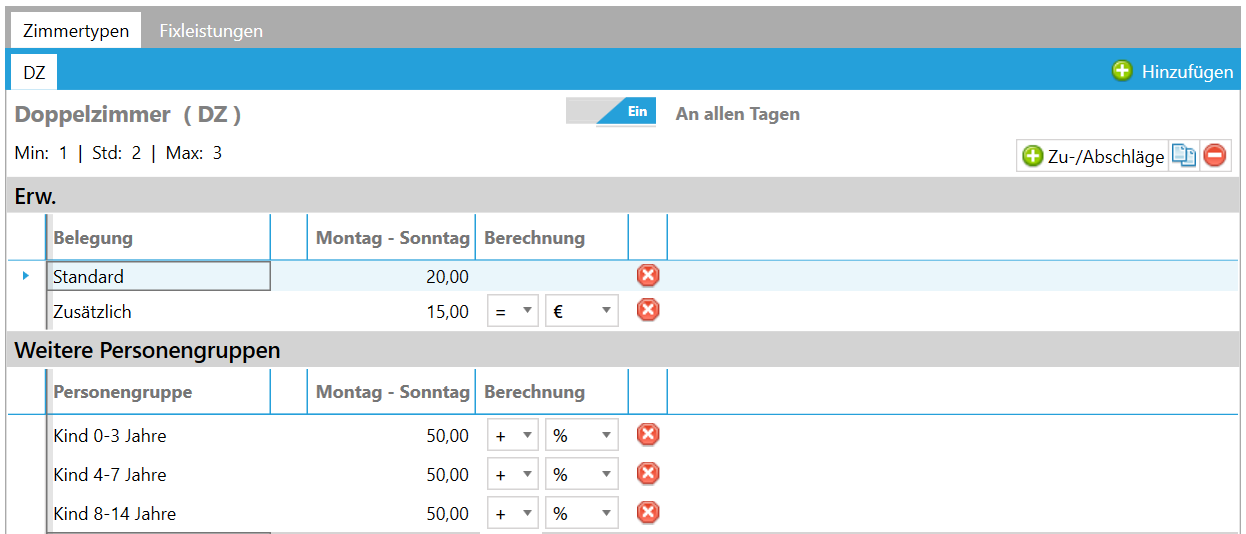Click the Doppelzimmer ( DZ ) heading
Viewport: 1246px width, 534px height.
[128, 114]
